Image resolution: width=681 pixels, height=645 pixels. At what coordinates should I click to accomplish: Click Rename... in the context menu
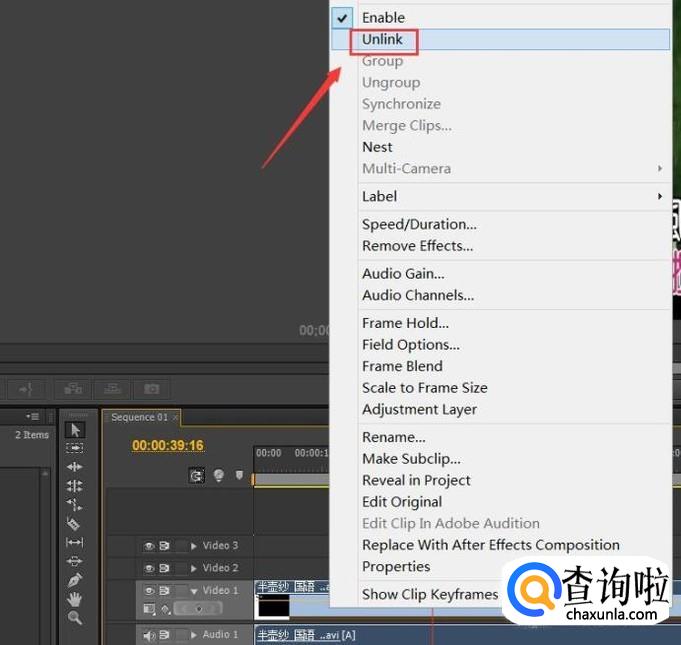394,437
